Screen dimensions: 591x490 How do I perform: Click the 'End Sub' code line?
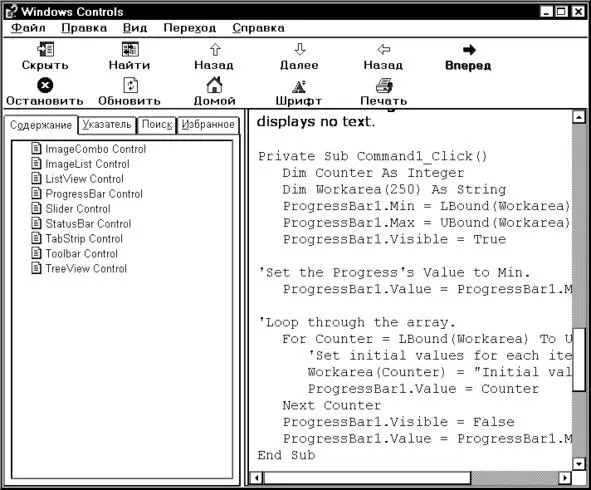286,455
